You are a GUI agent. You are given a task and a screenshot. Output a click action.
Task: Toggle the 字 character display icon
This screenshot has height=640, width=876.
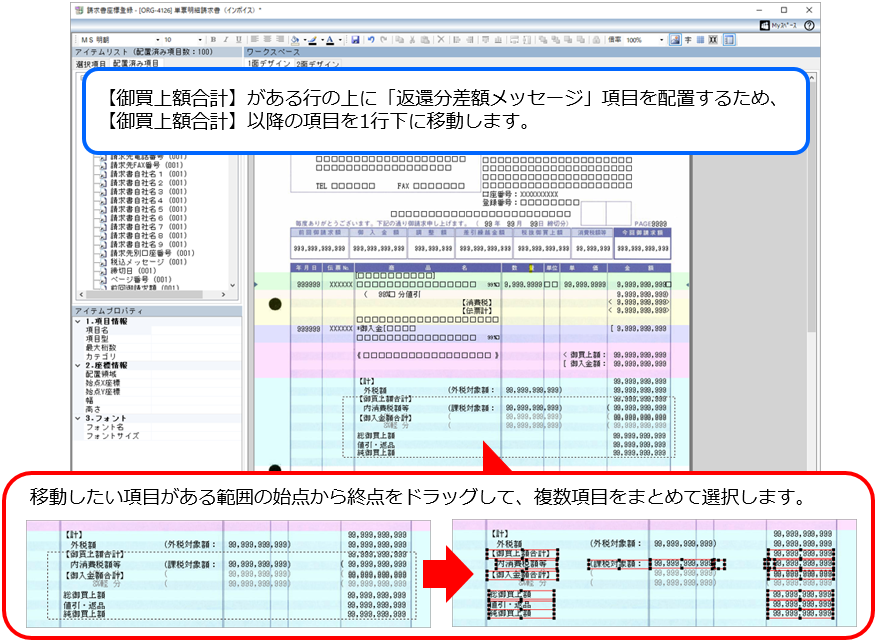pyautogui.click(x=688, y=40)
